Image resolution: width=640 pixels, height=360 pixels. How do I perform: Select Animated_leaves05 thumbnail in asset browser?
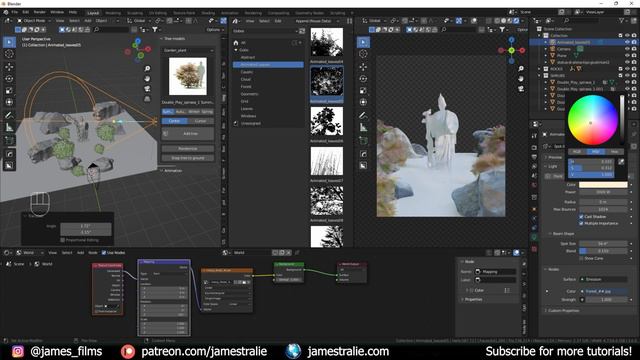tap(327, 81)
